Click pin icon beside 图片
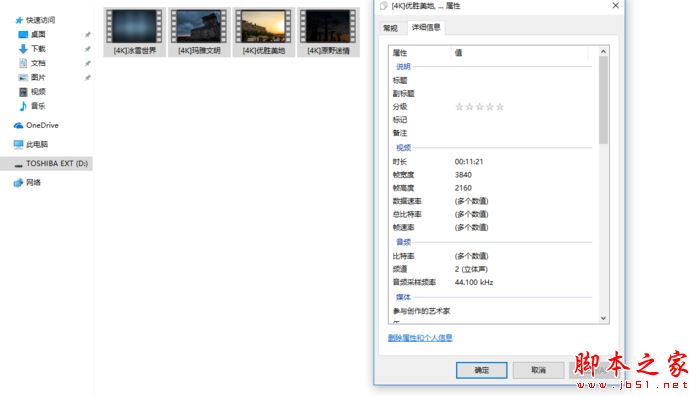Viewport: 700px width, 396px height. pos(88,77)
